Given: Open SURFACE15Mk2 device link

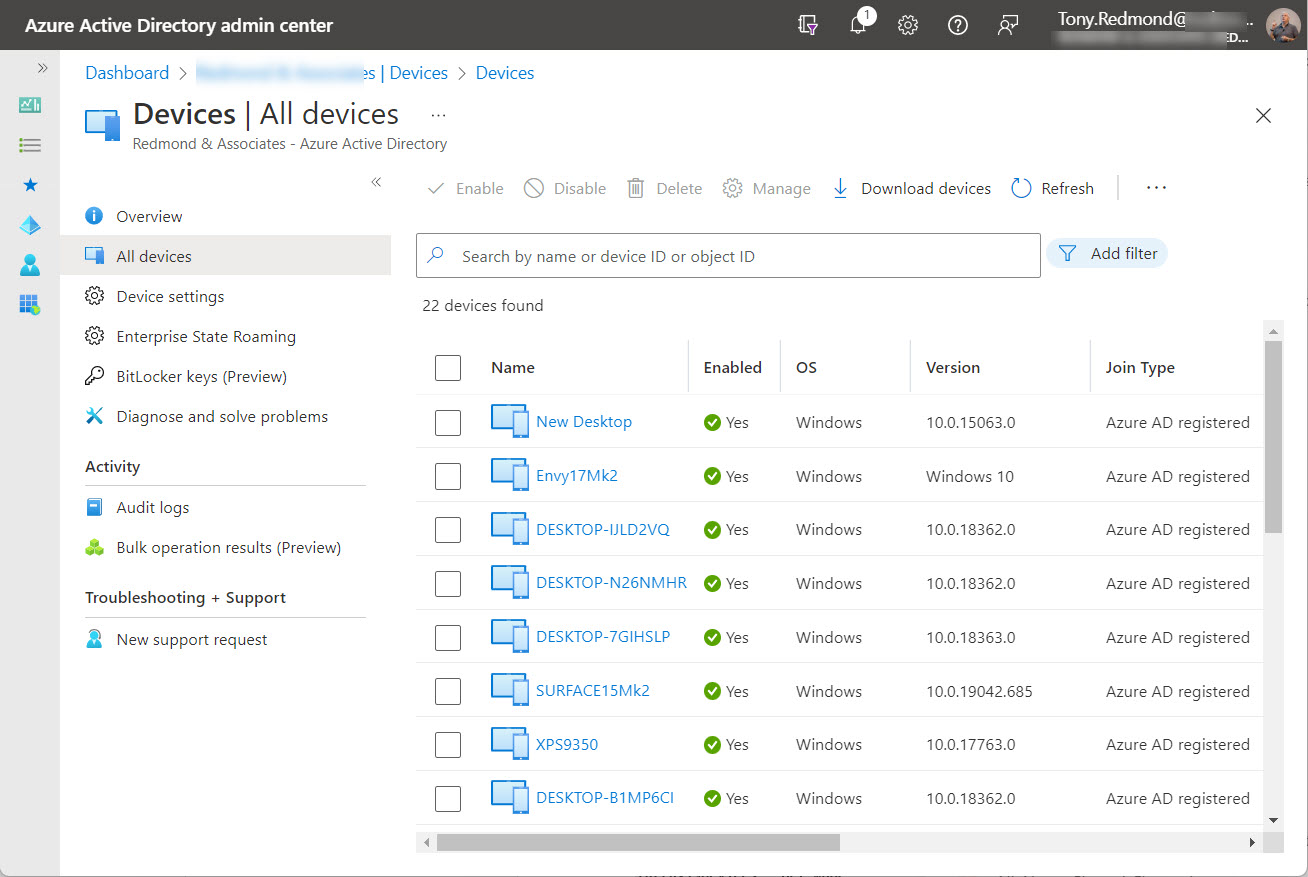Looking at the screenshot, I should click(593, 691).
